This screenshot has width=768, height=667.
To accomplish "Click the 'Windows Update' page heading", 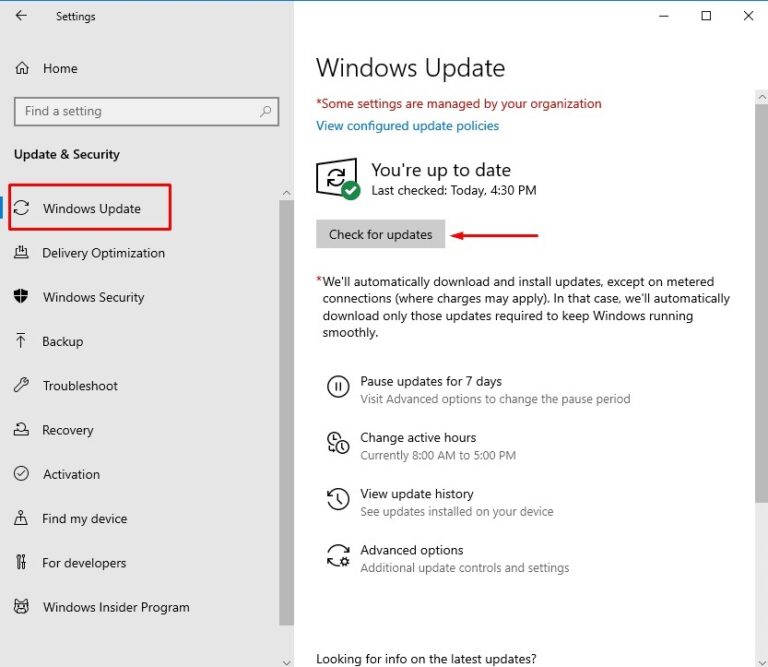I will pos(410,68).
